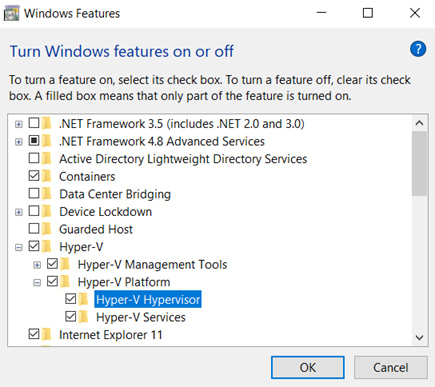Uncheck Internet Explorer 11 checkbox
435x387 pixels.
[x=34, y=334]
